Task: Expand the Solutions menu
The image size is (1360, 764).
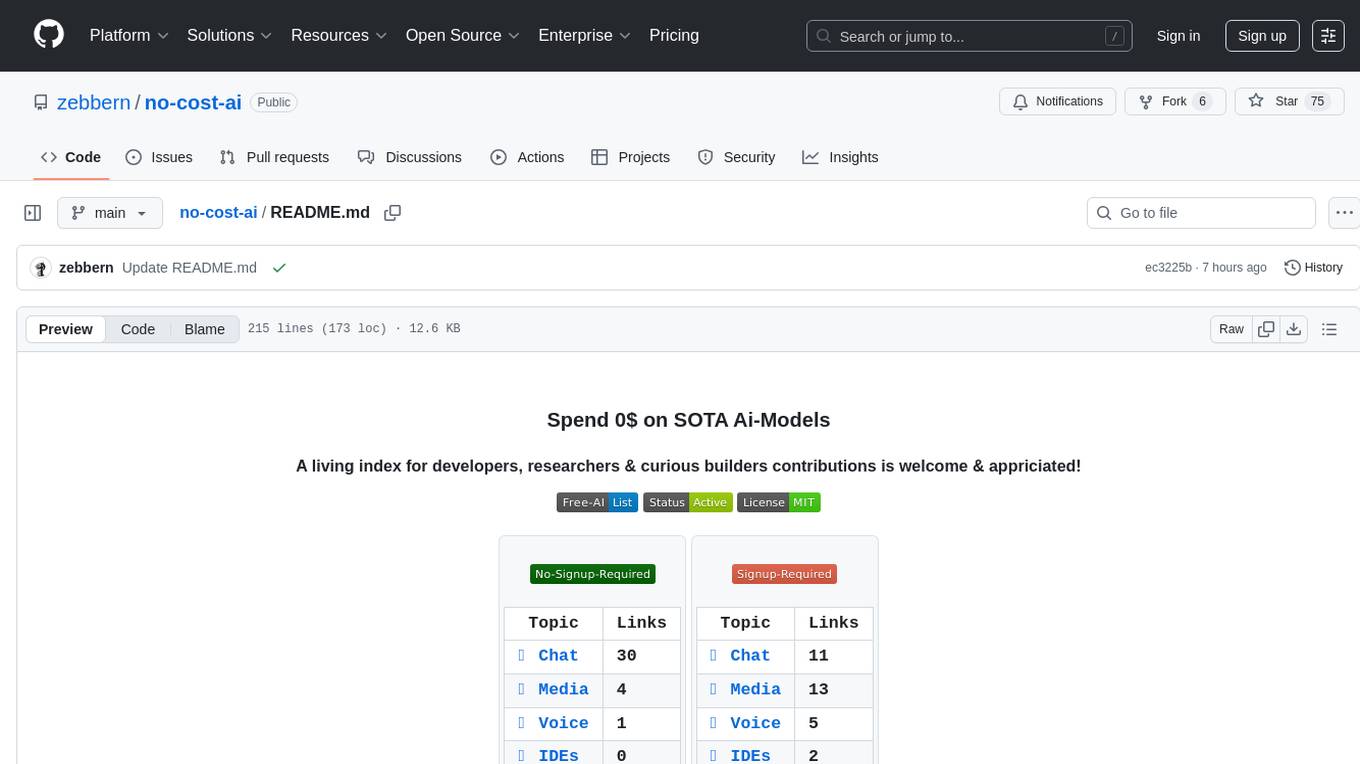Action: (230, 35)
